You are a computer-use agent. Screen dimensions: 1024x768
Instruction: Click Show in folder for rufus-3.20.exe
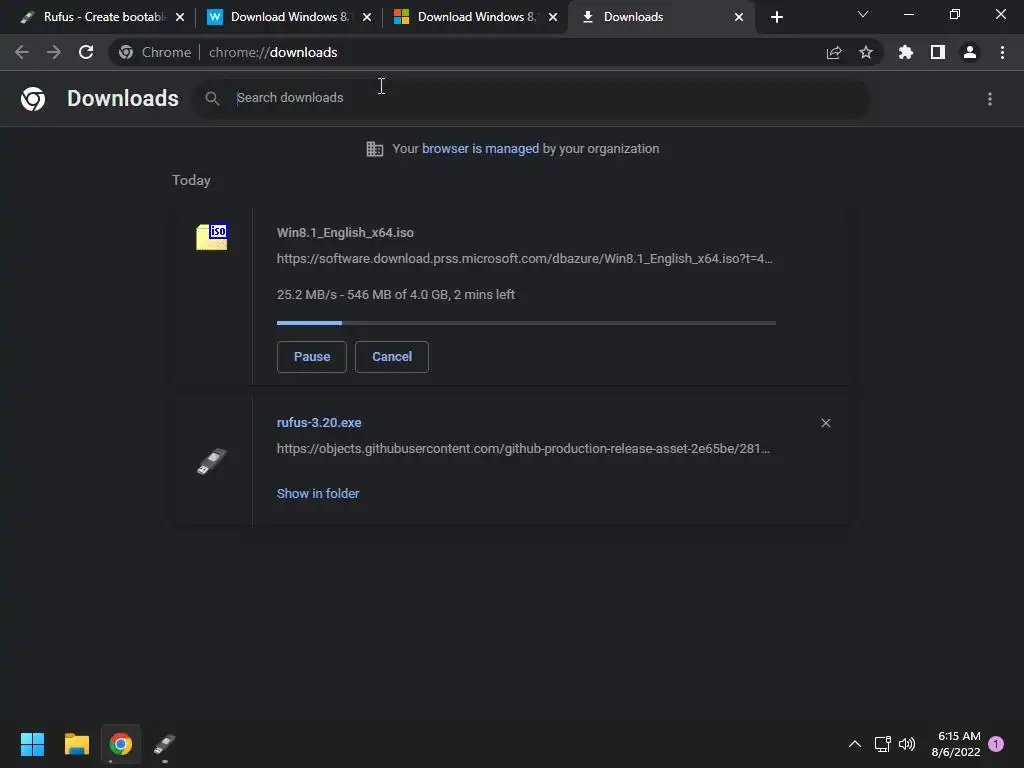coord(317,494)
